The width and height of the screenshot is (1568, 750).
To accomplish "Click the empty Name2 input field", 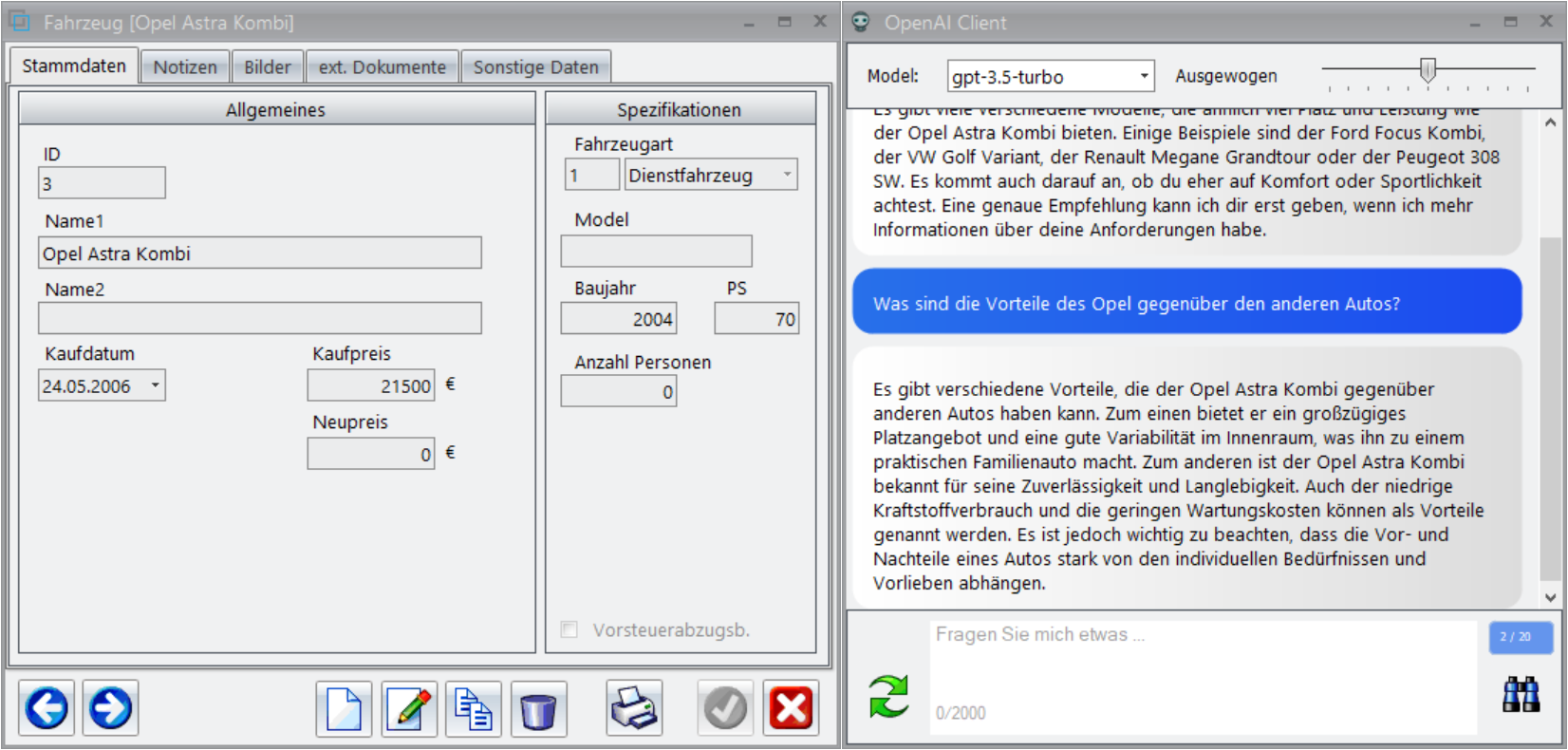I will [260, 318].
